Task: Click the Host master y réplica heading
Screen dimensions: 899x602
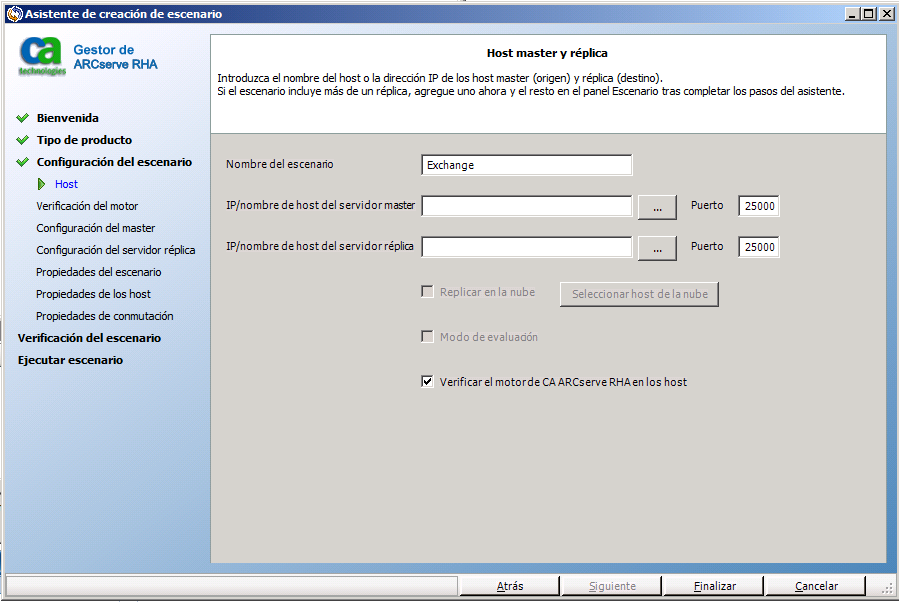Action: pos(547,53)
